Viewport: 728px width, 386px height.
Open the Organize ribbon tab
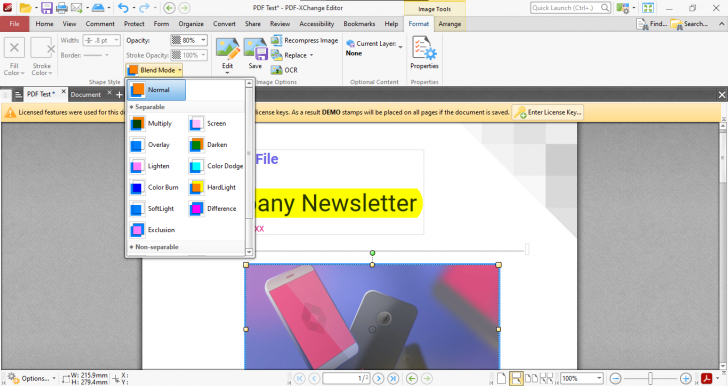pyautogui.click(x=191, y=24)
